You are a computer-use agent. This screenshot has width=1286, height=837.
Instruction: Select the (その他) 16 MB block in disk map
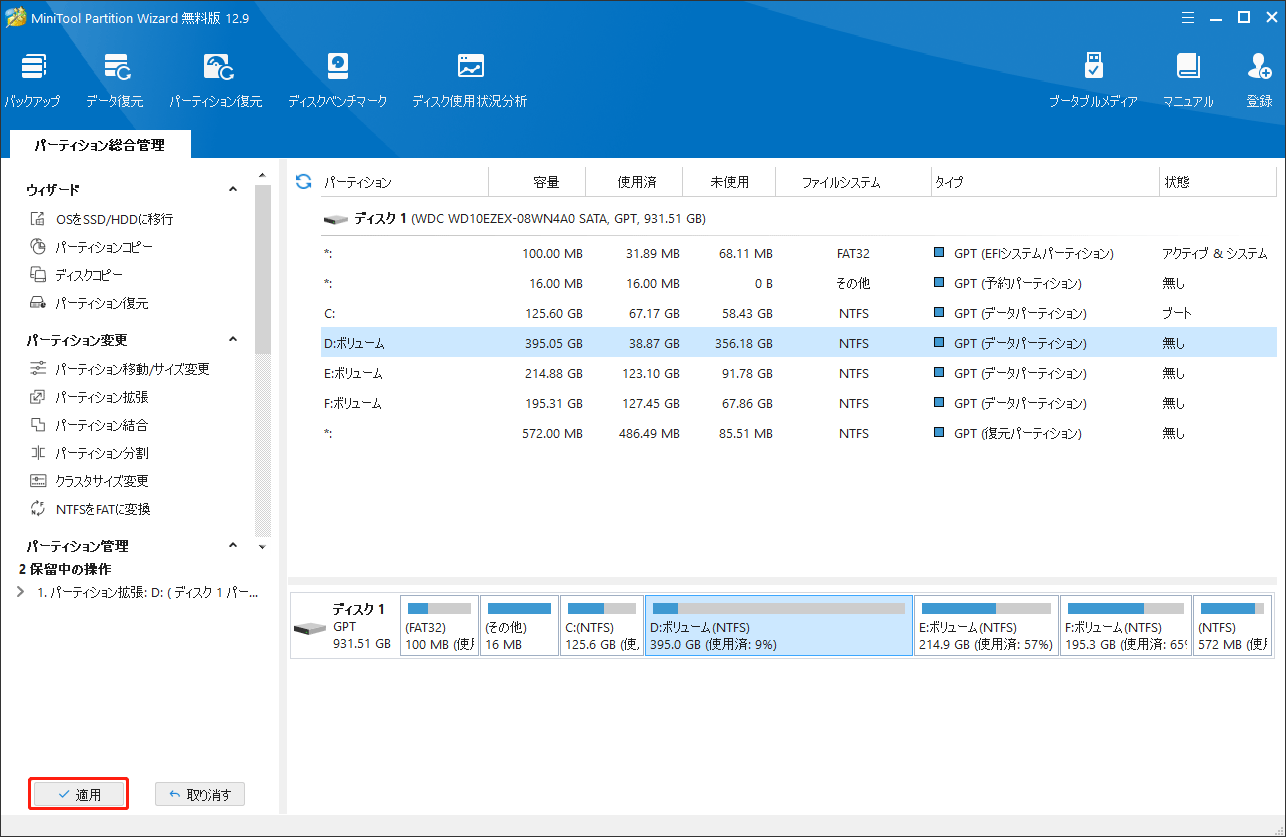(518, 626)
